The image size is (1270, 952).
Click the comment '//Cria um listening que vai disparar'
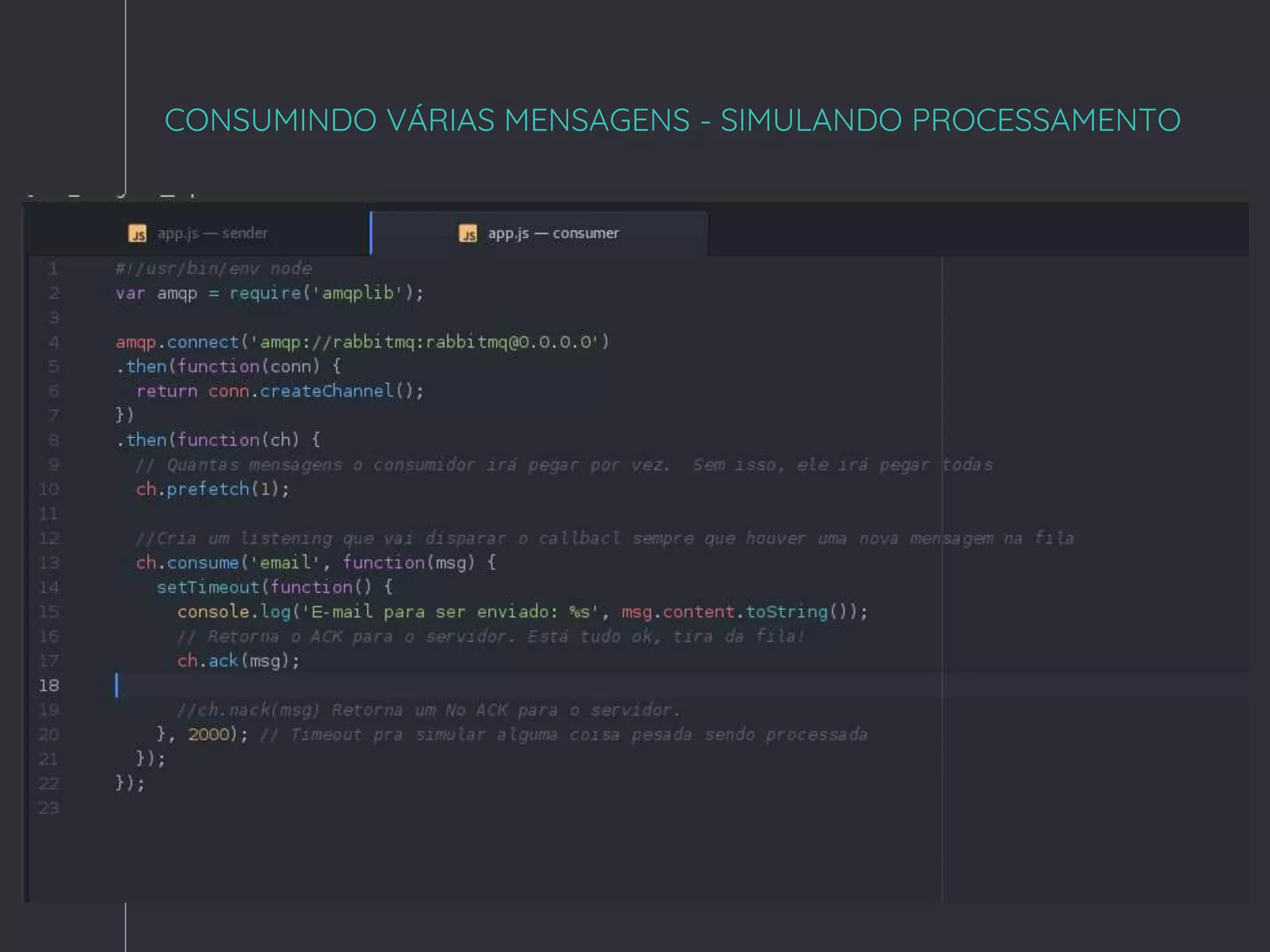point(321,539)
